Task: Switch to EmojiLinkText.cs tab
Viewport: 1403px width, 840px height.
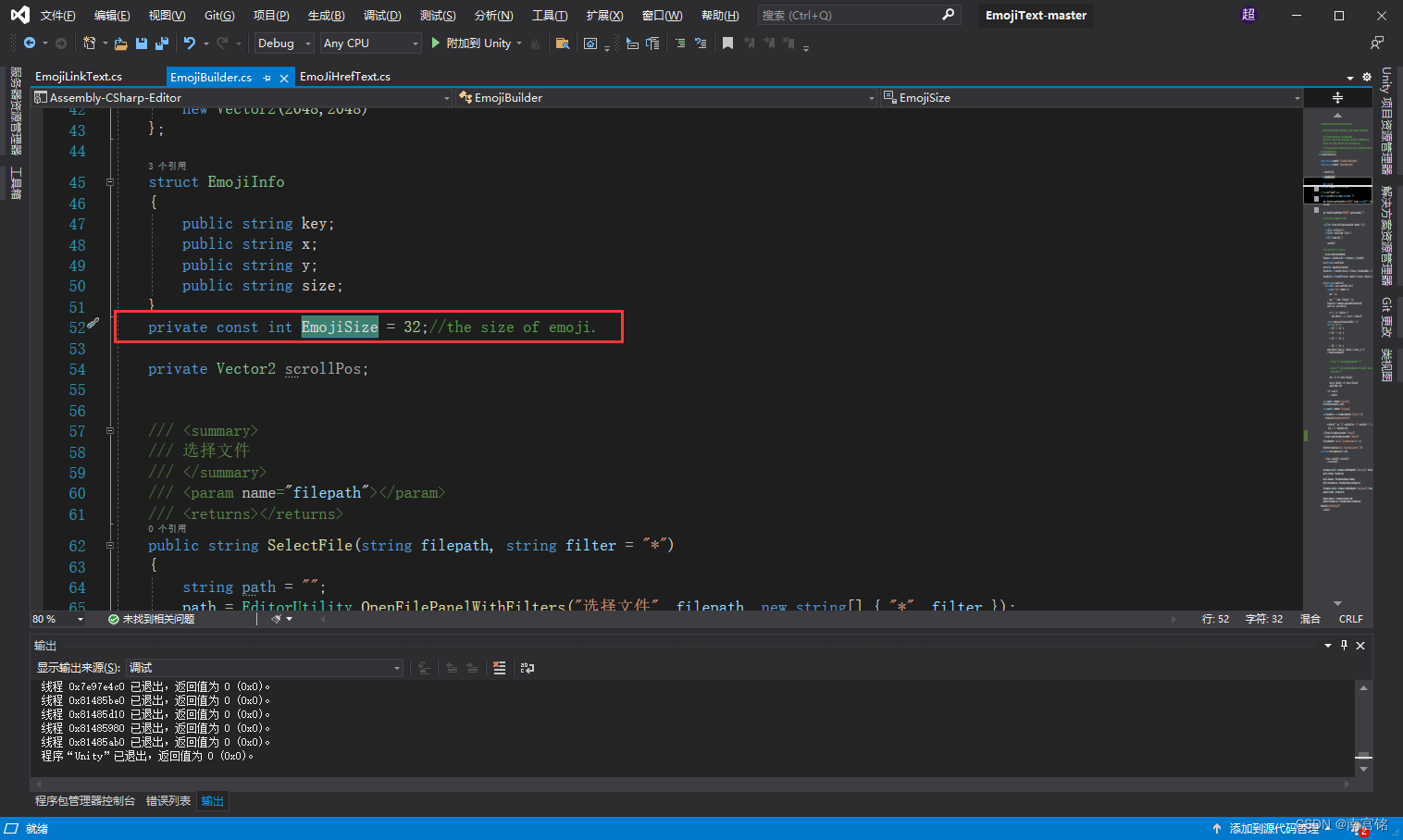Action: (x=79, y=77)
